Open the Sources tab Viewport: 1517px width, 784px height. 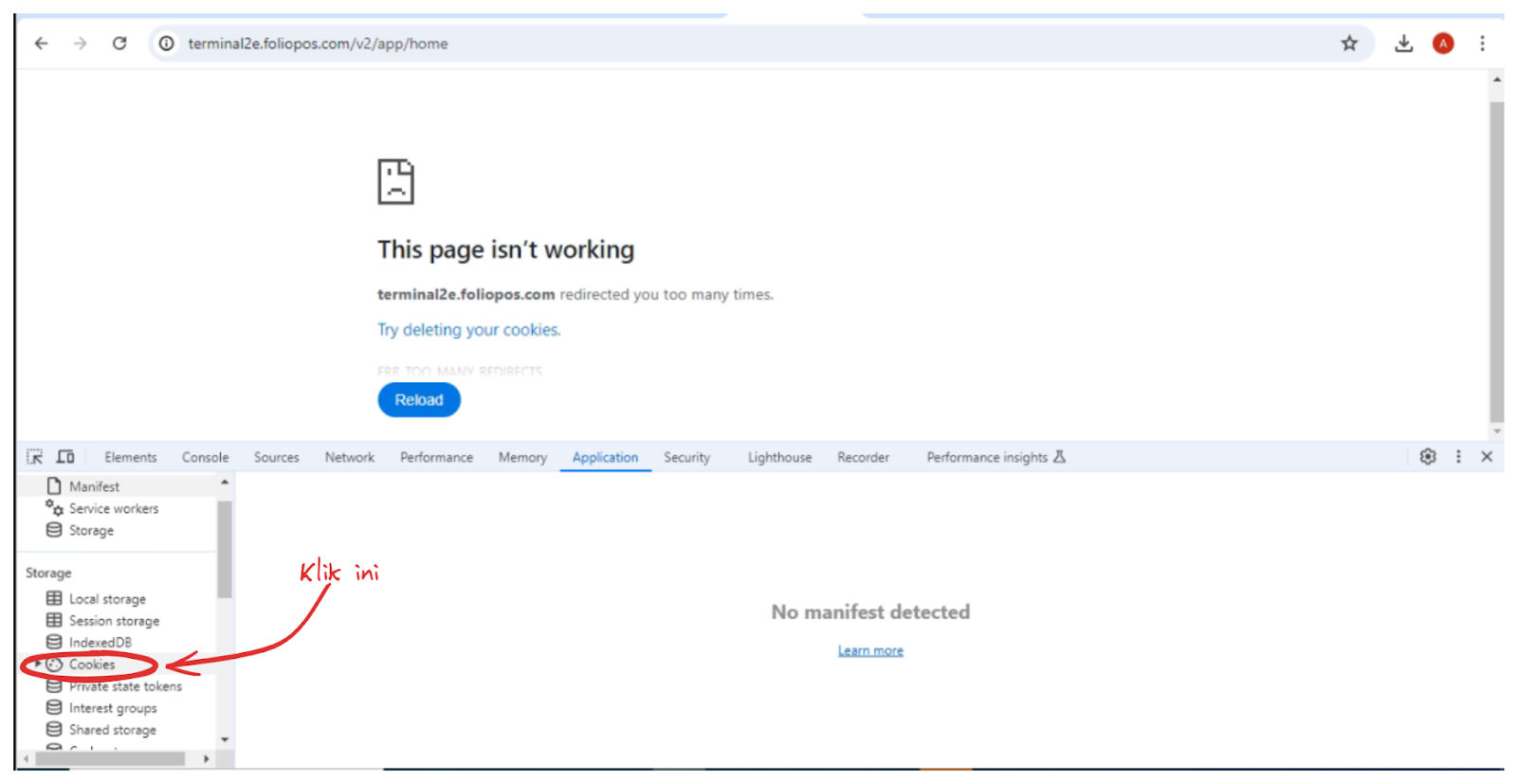pyautogui.click(x=276, y=457)
